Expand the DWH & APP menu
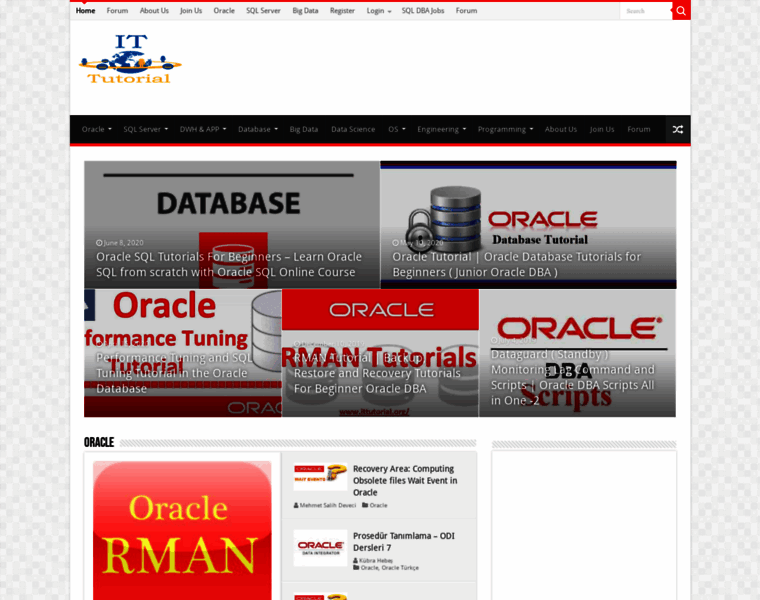The width and height of the screenshot is (760, 600). point(203,129)
